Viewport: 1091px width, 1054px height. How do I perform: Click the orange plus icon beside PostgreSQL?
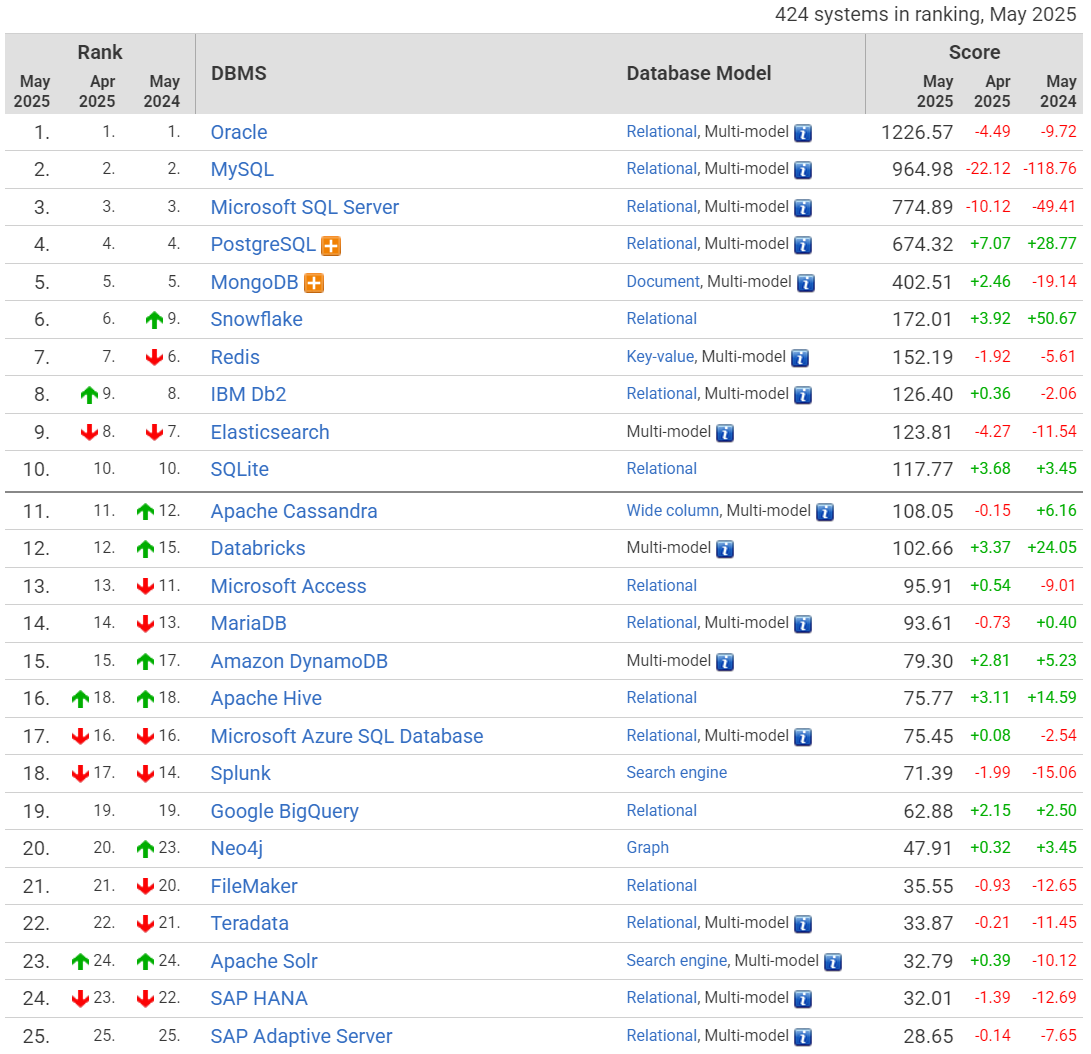[x=331, y=246]
